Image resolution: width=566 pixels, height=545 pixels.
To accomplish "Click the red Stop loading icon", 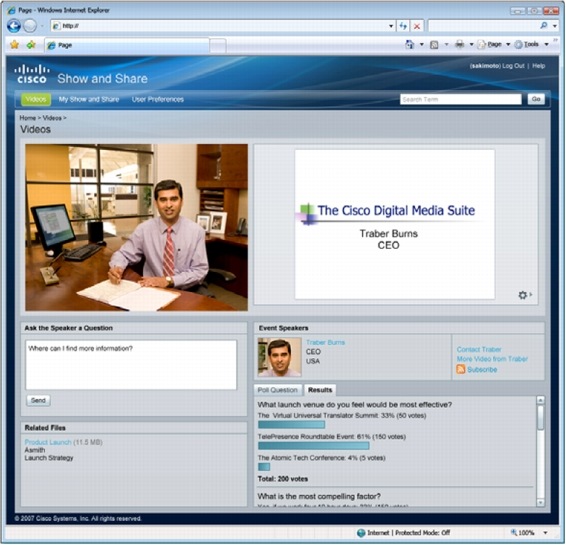I will (417, 26).
